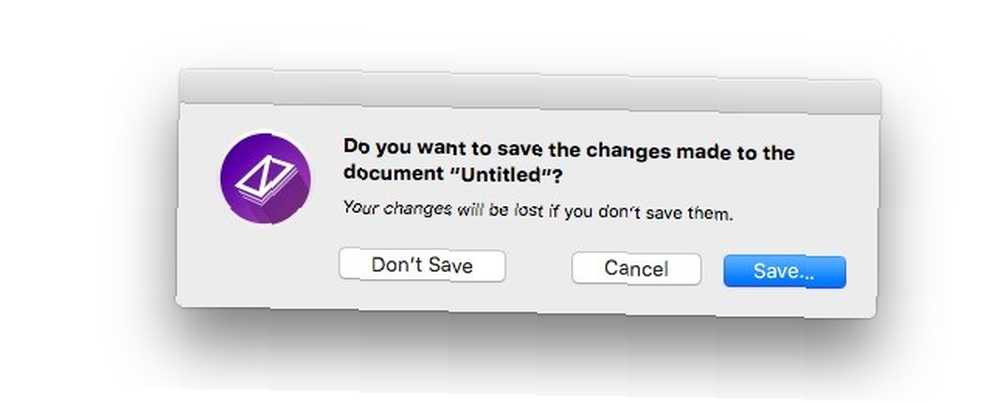Click the question mark ending the bold heading
Viewport: 1000px width, 405px height.
tap(557, 176)
